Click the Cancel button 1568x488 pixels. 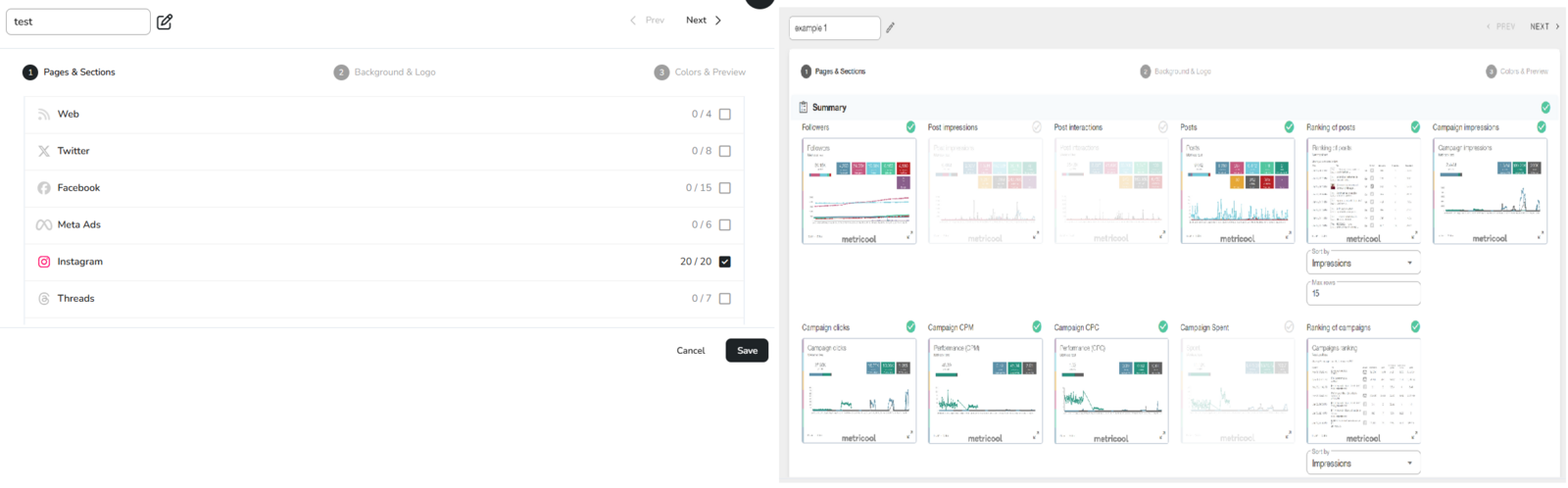[690, 351]
